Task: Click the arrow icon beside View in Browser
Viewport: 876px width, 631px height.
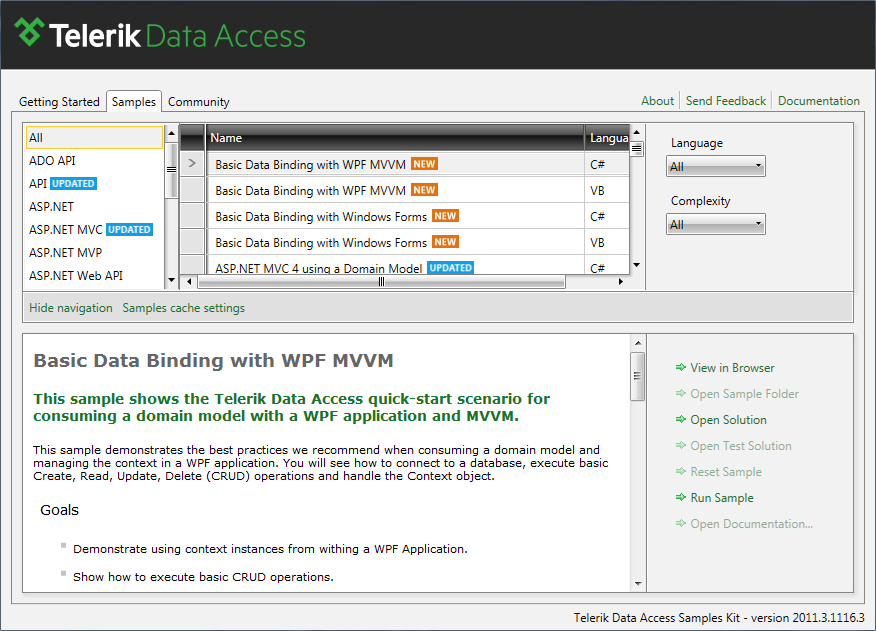Action: coord(680,367)
